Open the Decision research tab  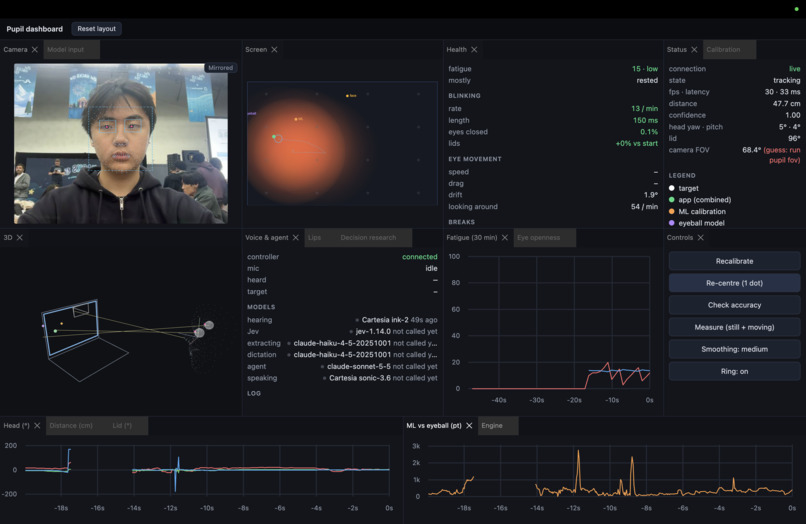pyautogui.click(x=368, y=238)
